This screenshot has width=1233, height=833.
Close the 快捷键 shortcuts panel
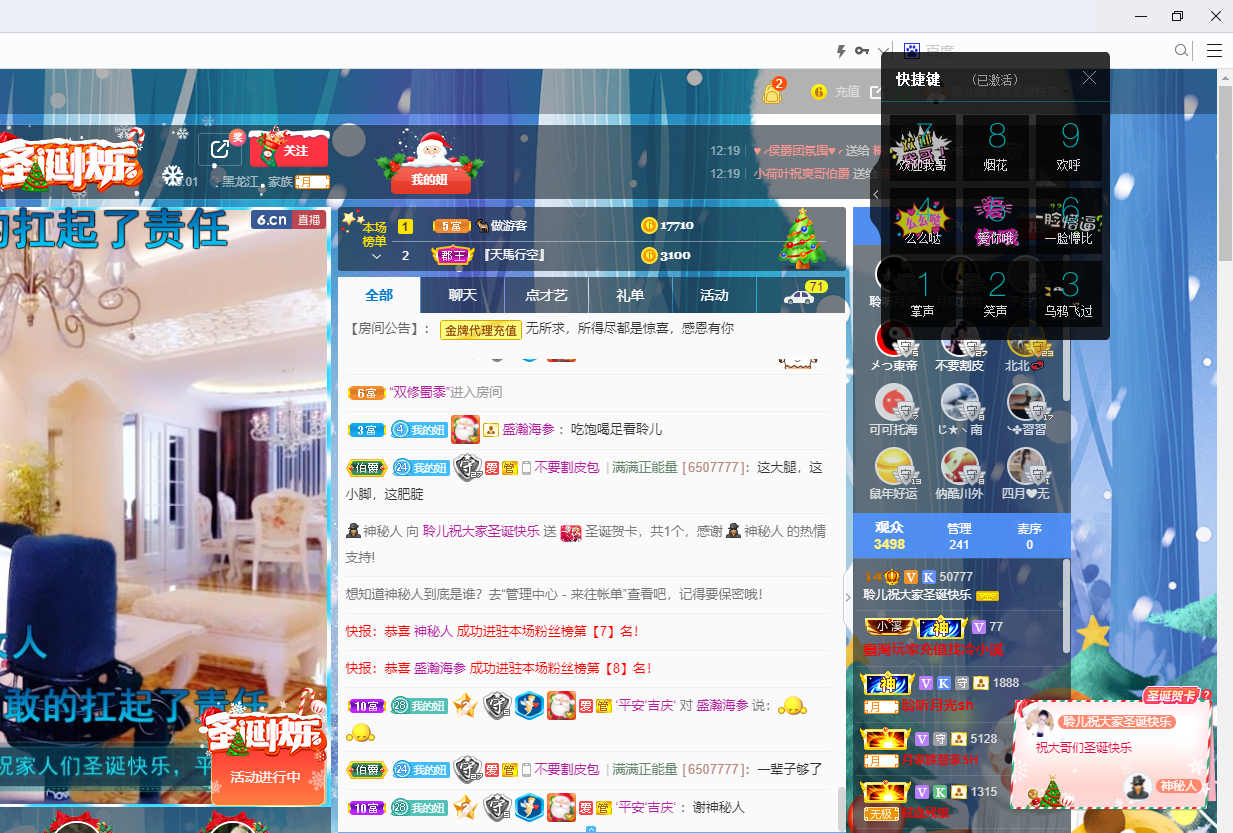tap(1089, 78)
